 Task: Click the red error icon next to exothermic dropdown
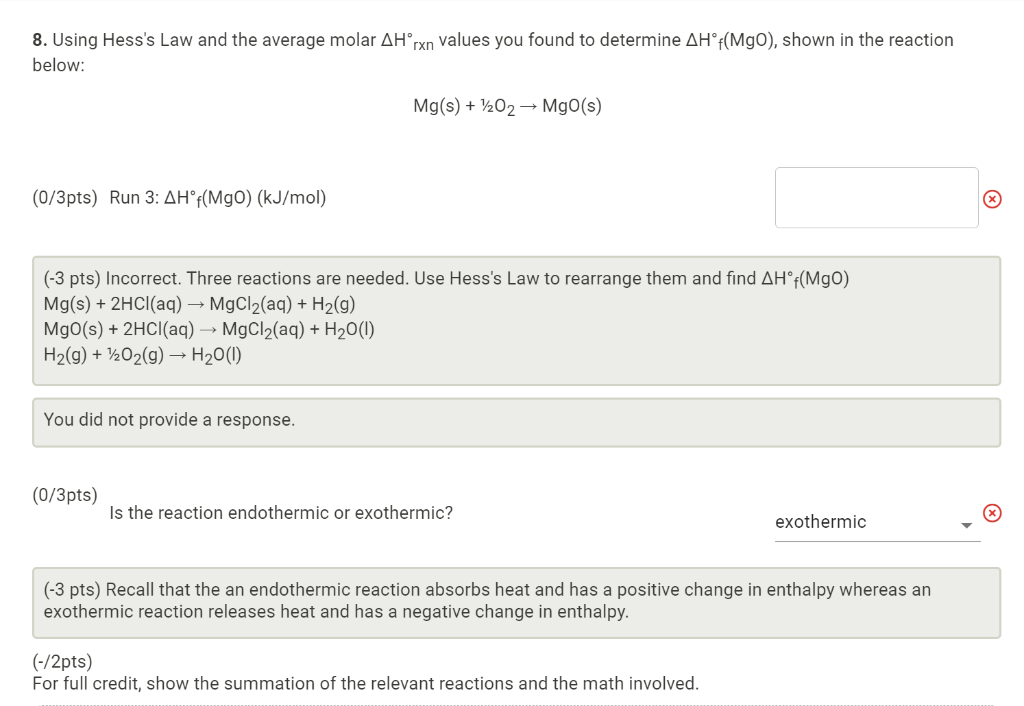coord(992,512)
